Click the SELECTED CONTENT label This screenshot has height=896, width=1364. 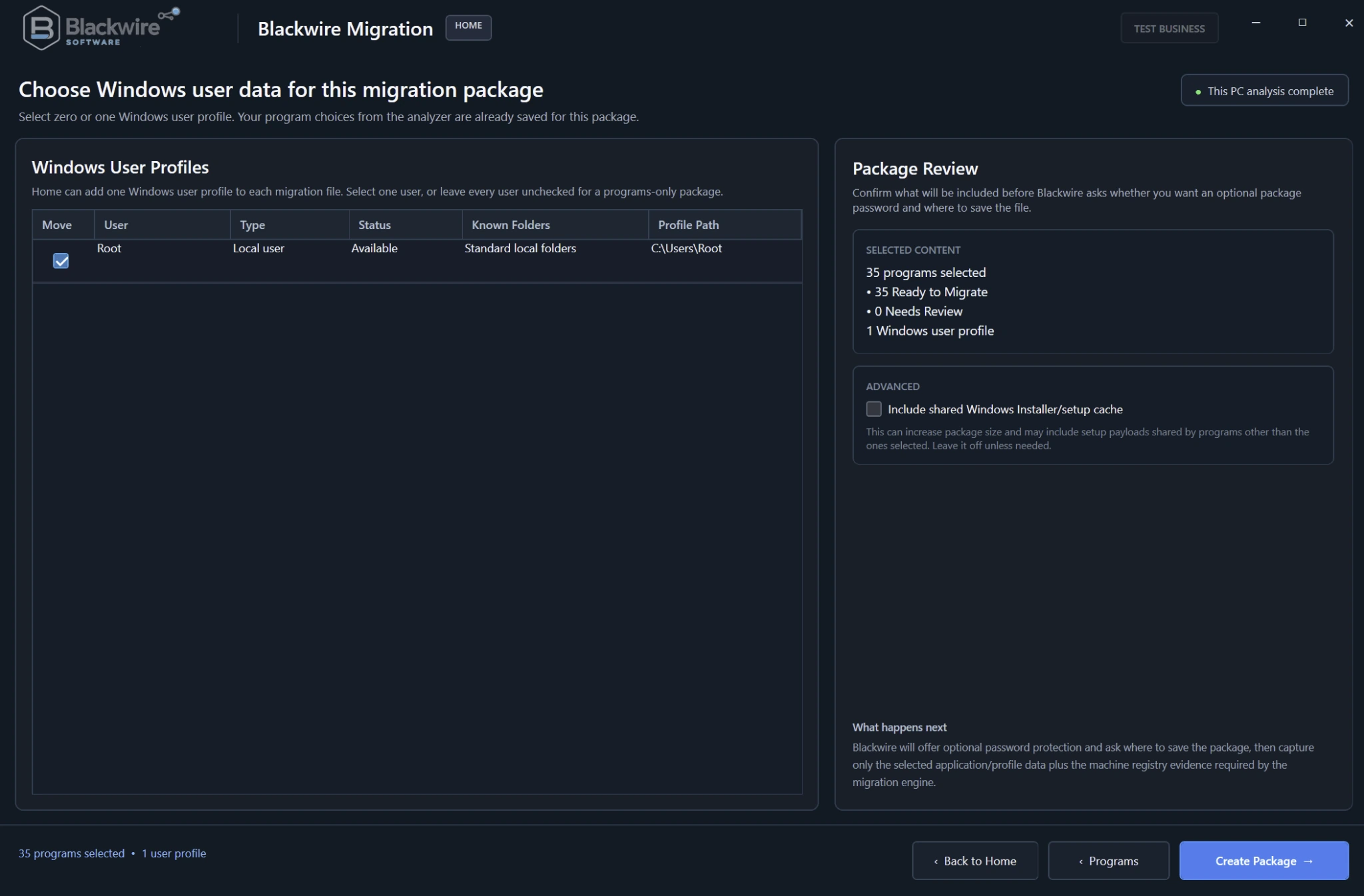913,250
